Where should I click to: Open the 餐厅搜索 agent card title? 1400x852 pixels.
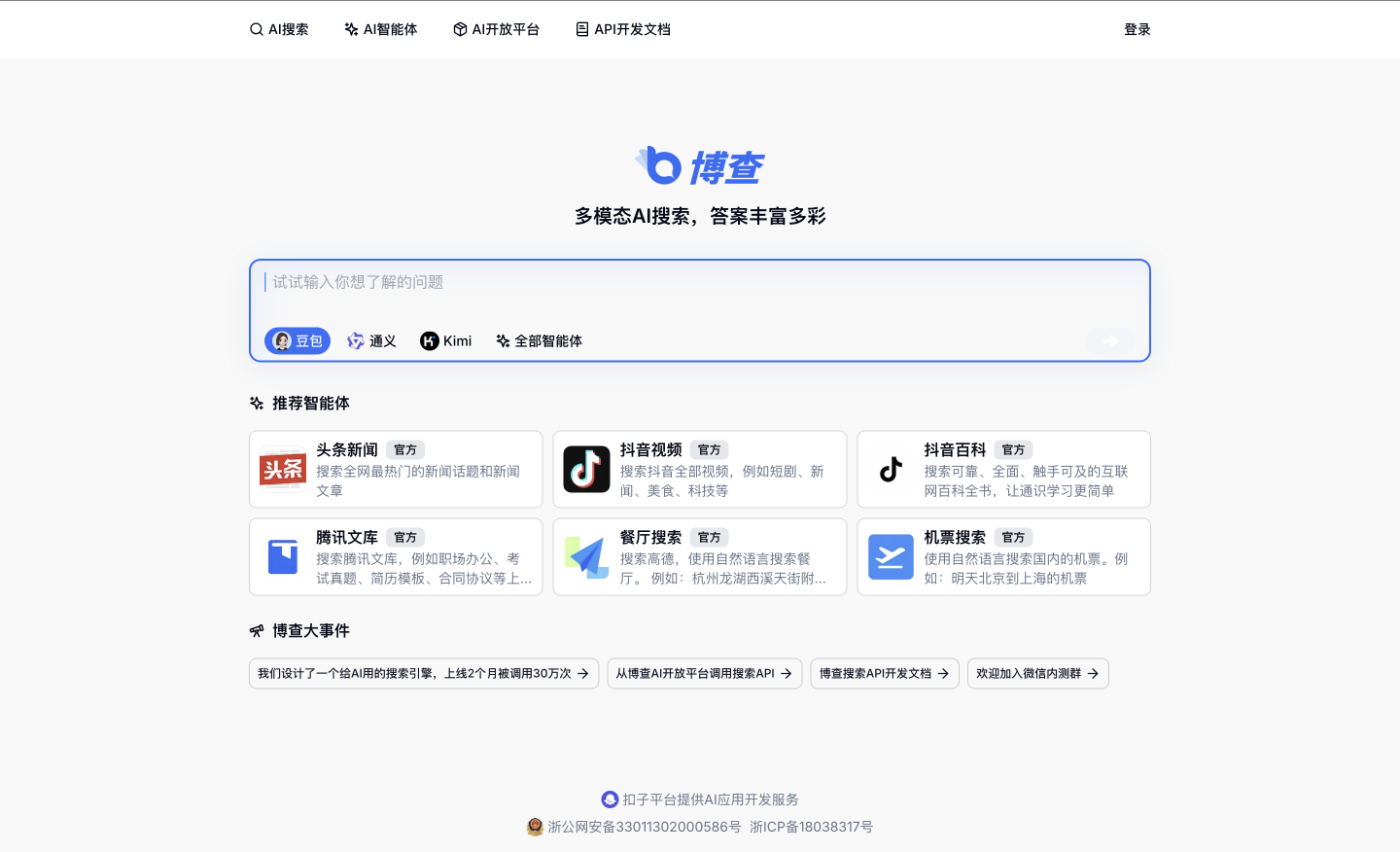(651, 537)
